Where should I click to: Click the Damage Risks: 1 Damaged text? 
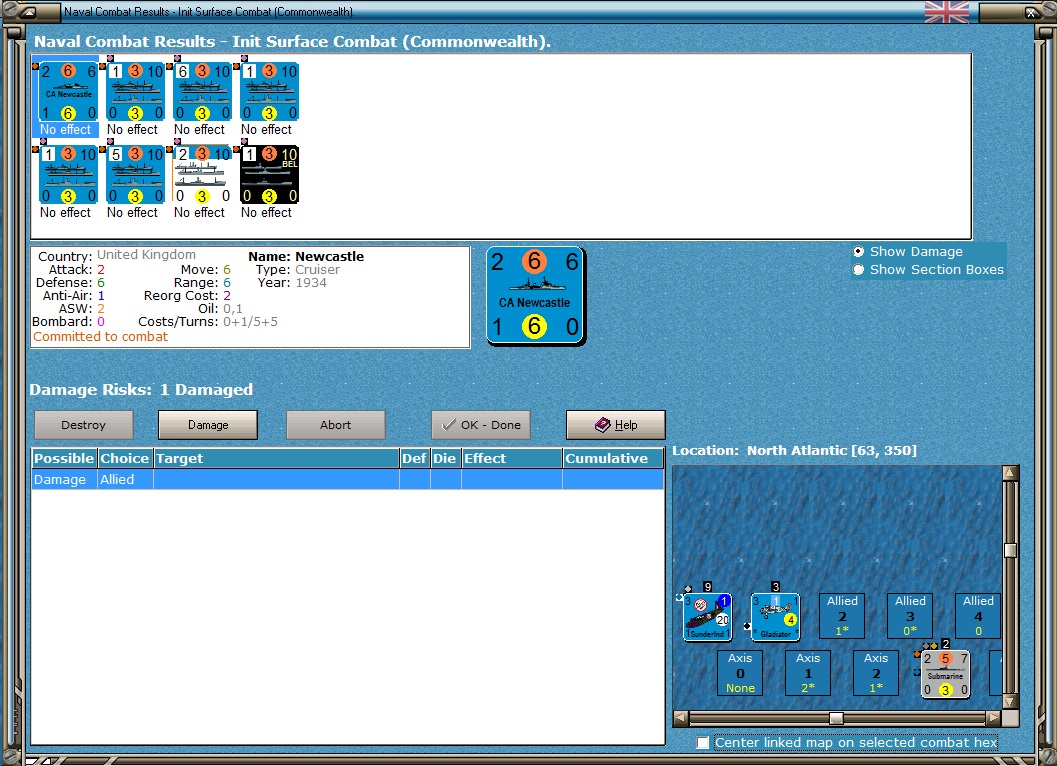coord(141,390)
